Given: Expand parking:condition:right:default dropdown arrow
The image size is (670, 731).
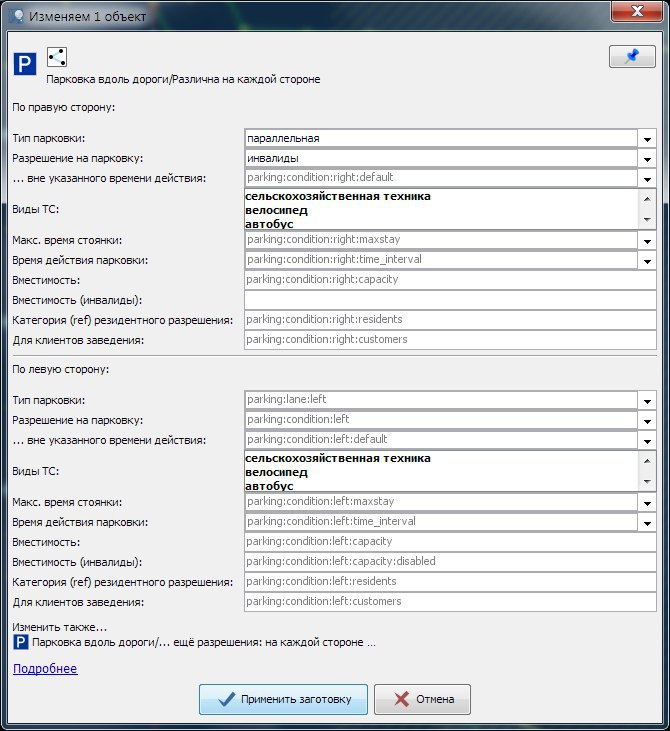Looking at the screenshot, I should click(x=647, y=179).
